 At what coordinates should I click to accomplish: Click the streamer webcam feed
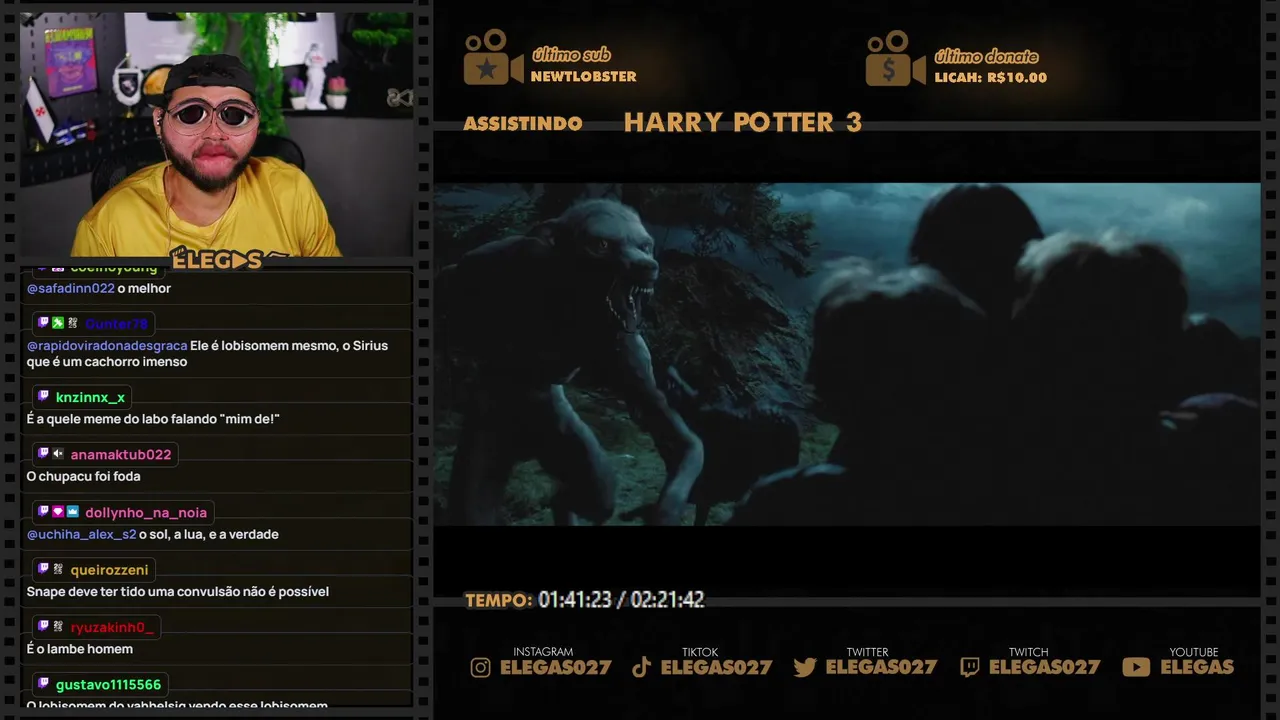pyautogui.click(x=216, y=135)
